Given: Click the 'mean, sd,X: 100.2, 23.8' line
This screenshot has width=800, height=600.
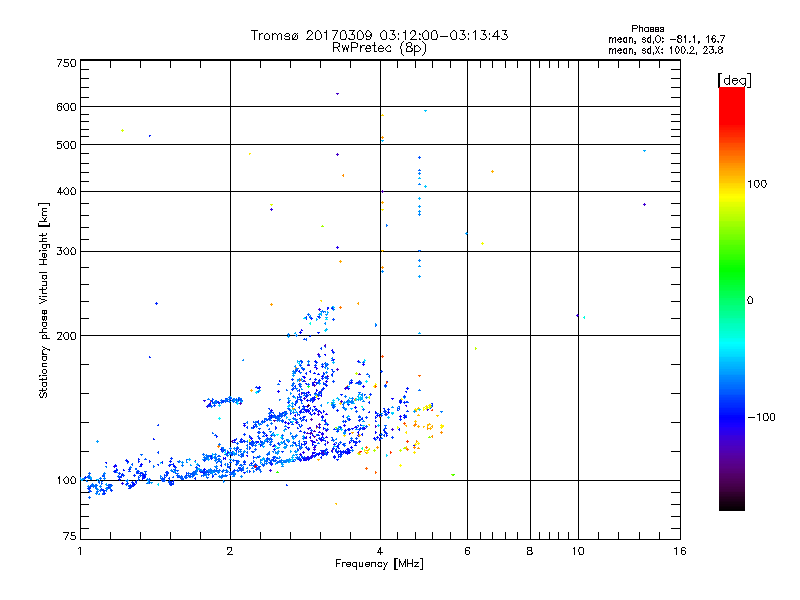Looking at the screenshot, I should (x=665, y=50).
